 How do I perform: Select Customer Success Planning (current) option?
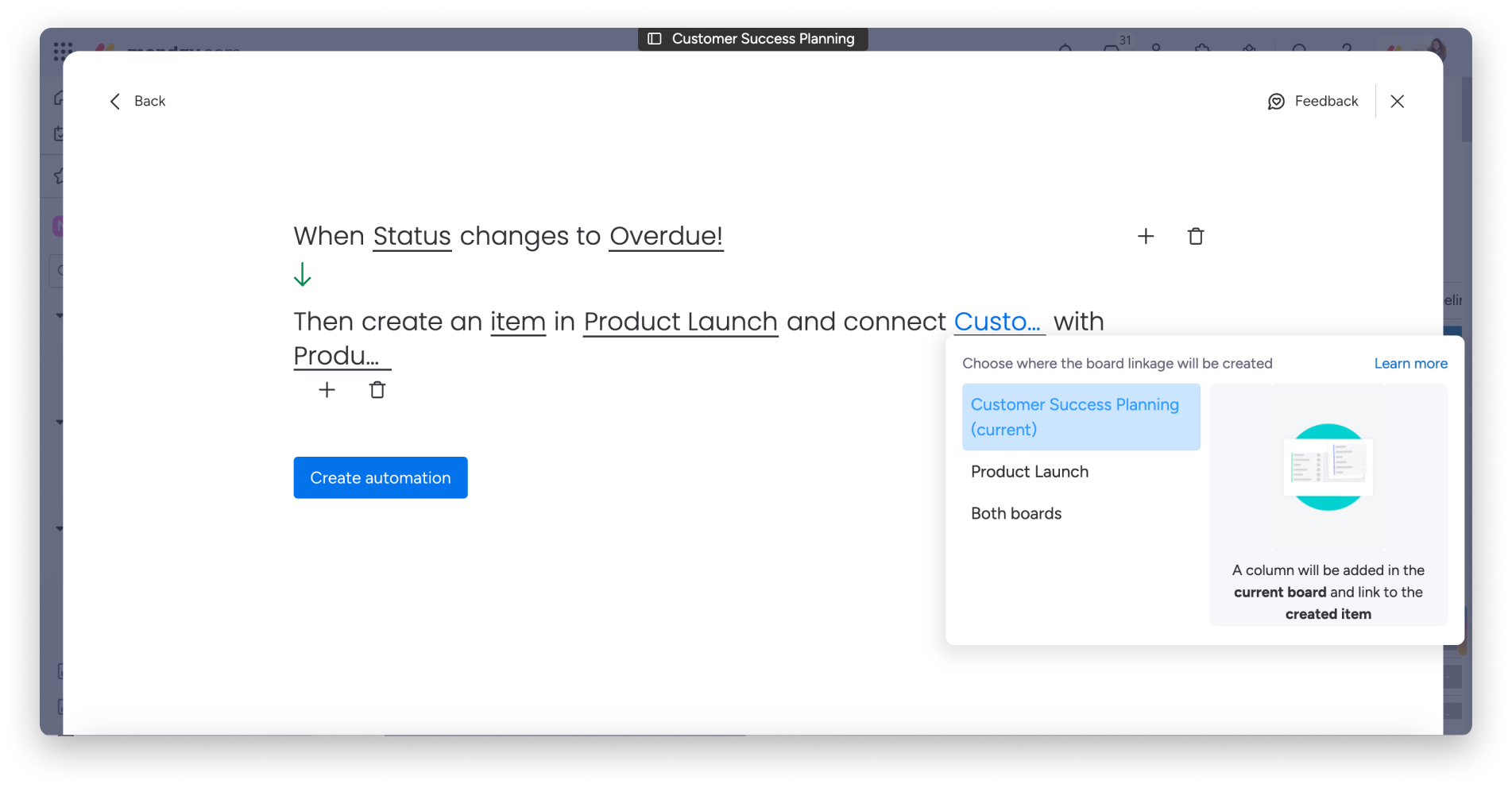coord(1081,417)
